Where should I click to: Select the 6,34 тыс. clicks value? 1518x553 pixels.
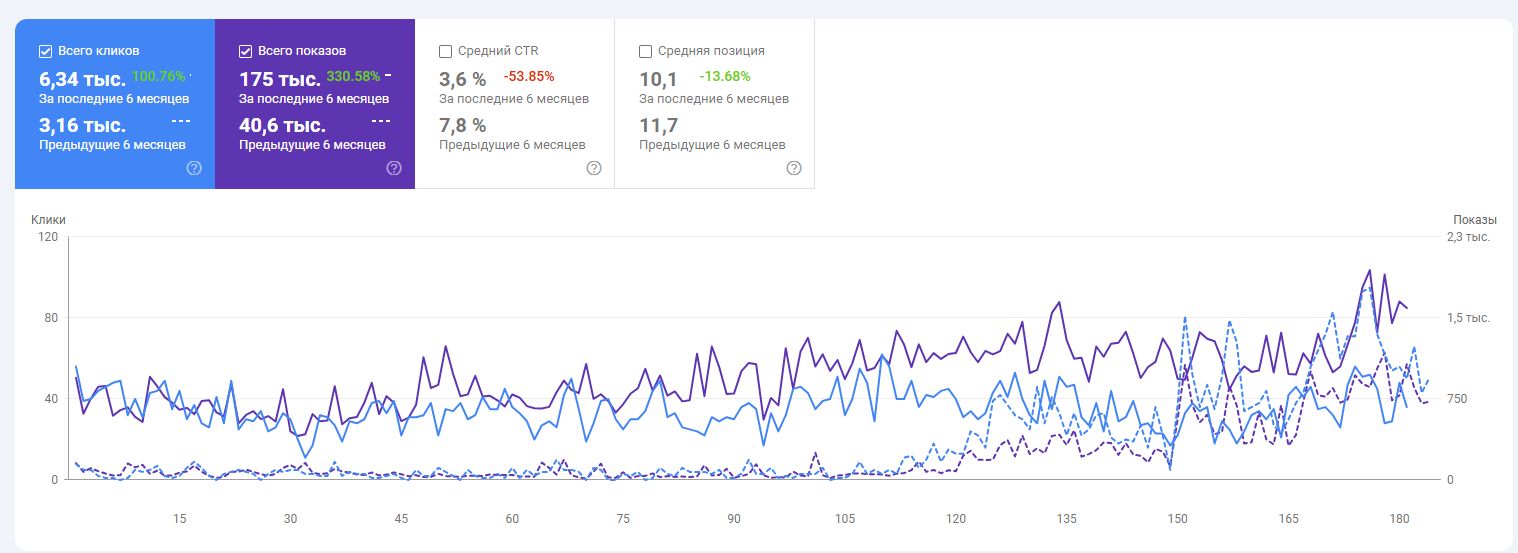point(82,79)
